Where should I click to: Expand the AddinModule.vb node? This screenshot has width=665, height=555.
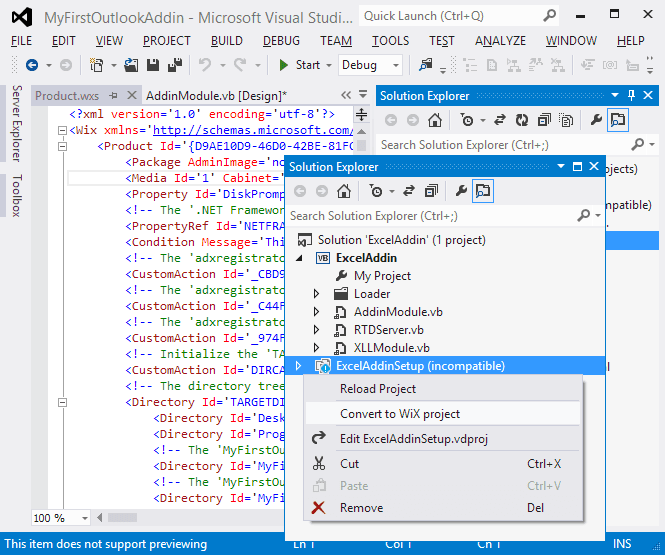click(x=316, y=312)
